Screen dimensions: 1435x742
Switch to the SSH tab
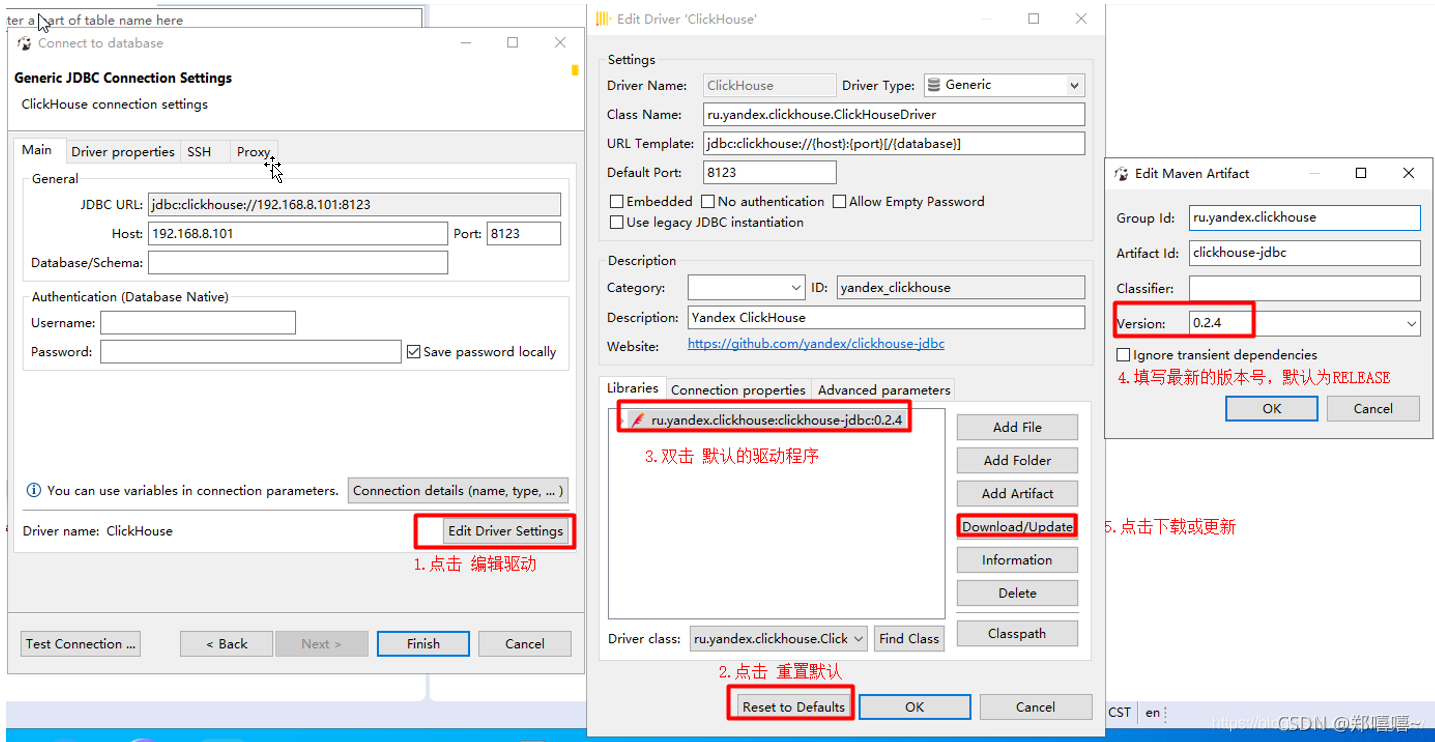pyautogui.click(x=199, y=152)
